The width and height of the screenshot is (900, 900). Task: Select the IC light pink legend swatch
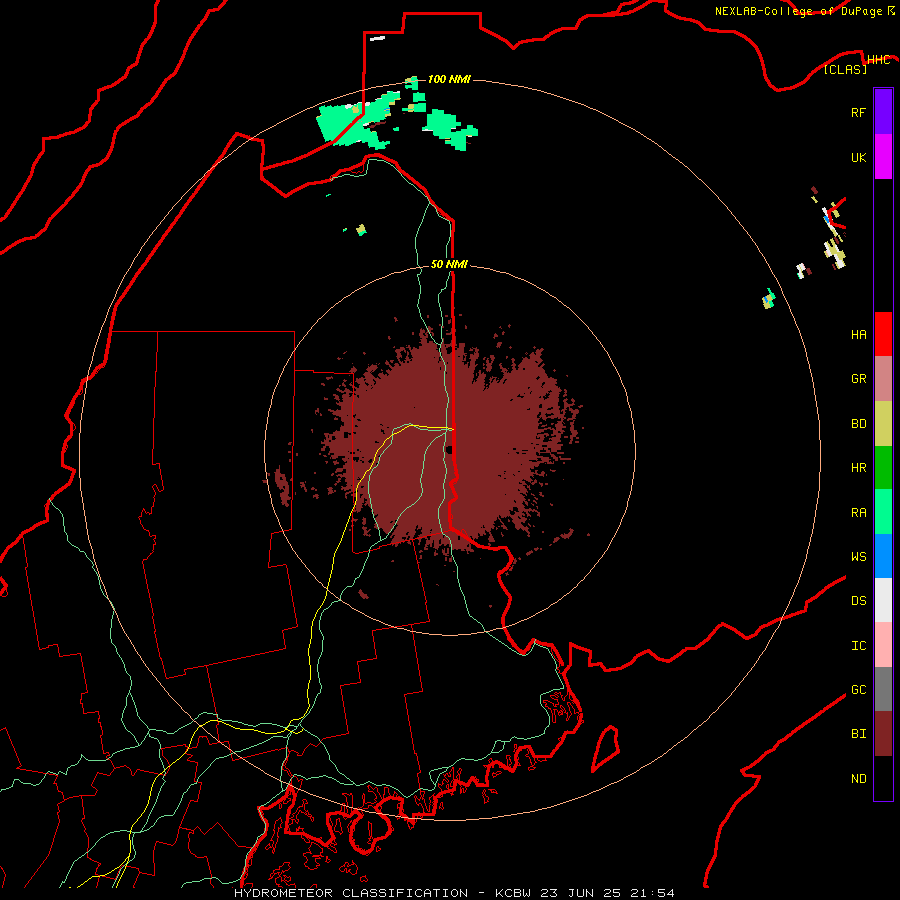coord(883,645)
